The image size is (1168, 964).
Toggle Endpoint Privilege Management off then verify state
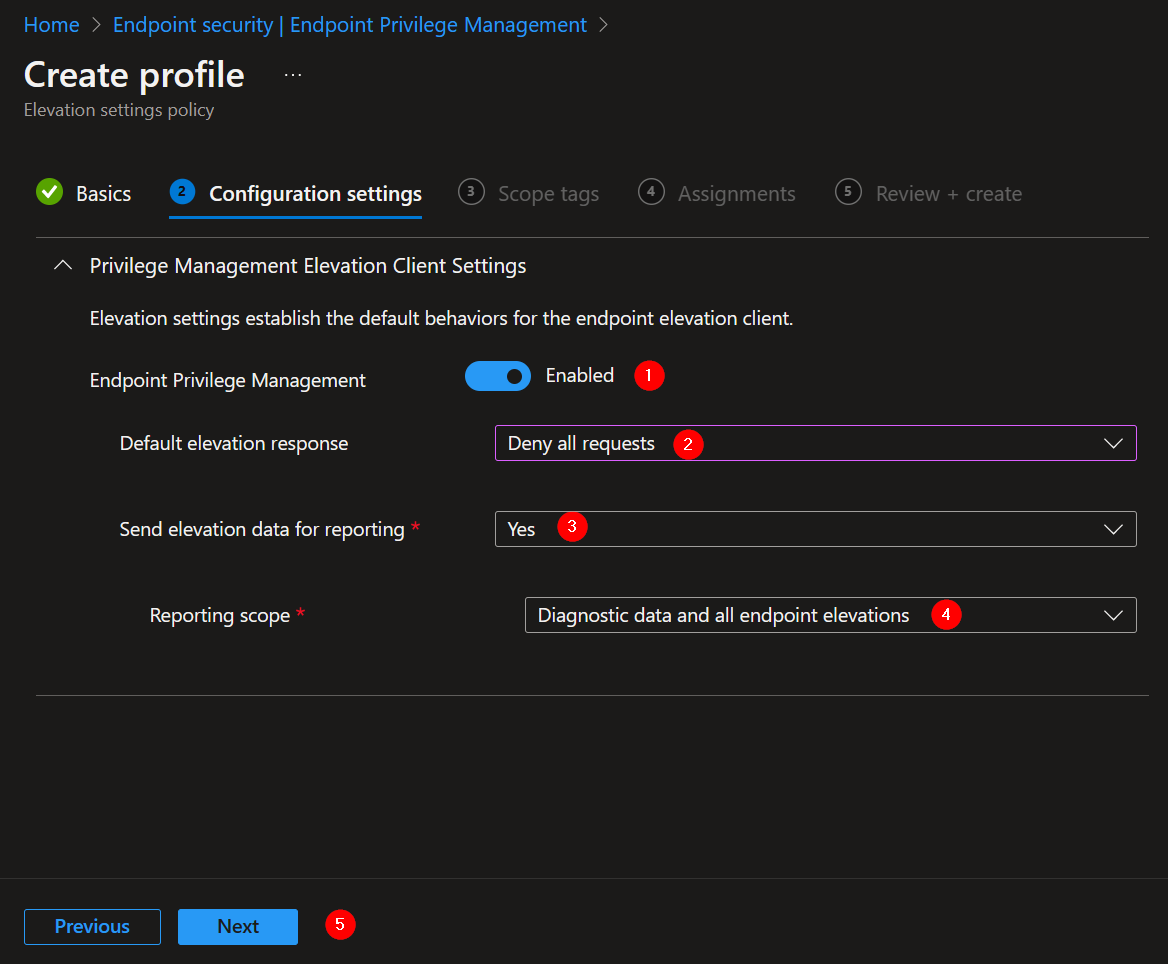pos(498,376)
